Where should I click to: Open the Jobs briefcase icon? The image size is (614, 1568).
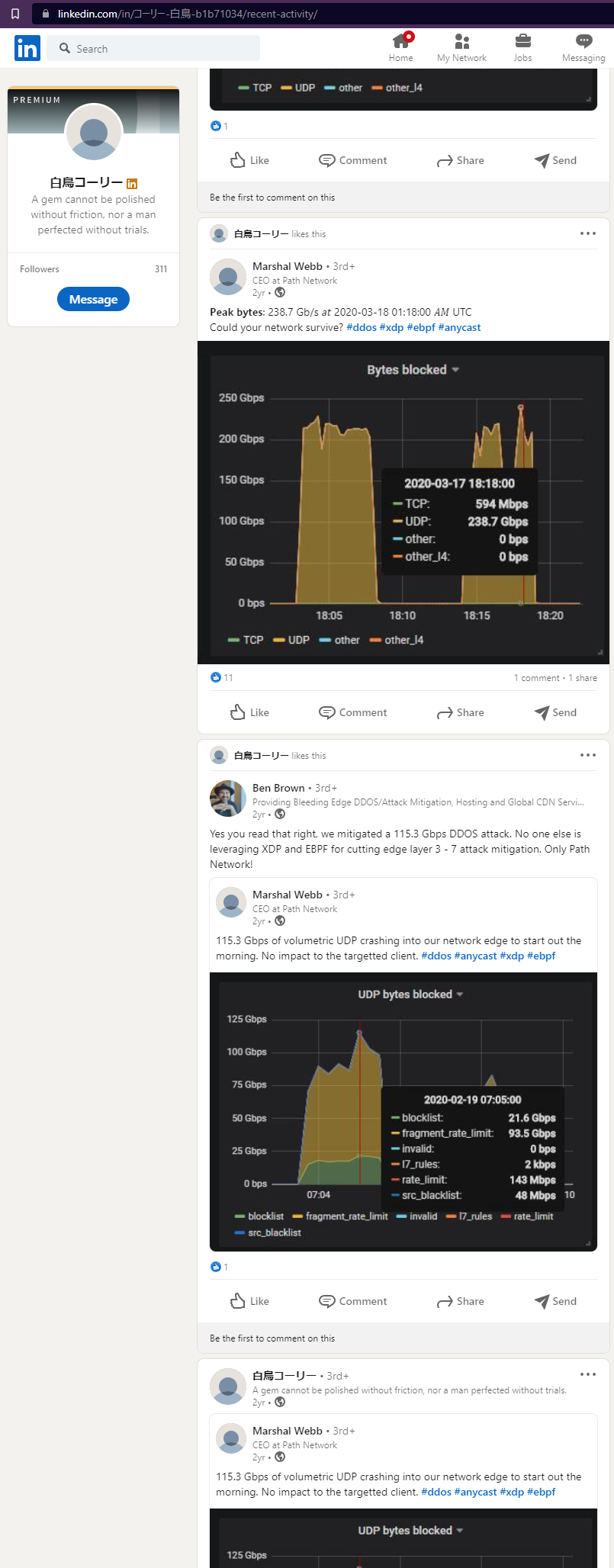point(522,42)
